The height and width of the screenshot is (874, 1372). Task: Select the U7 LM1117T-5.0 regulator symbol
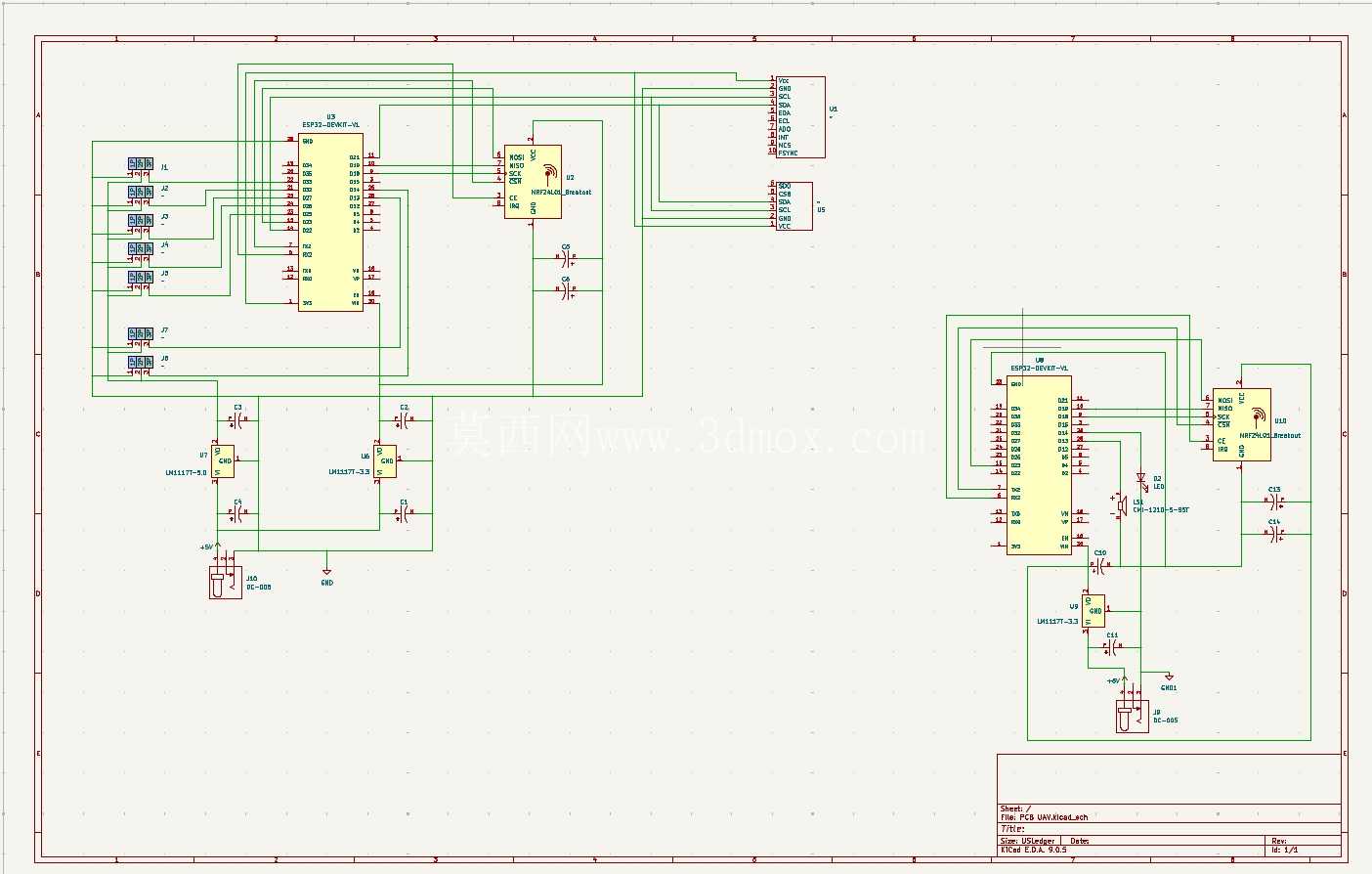tap(225, 460)
